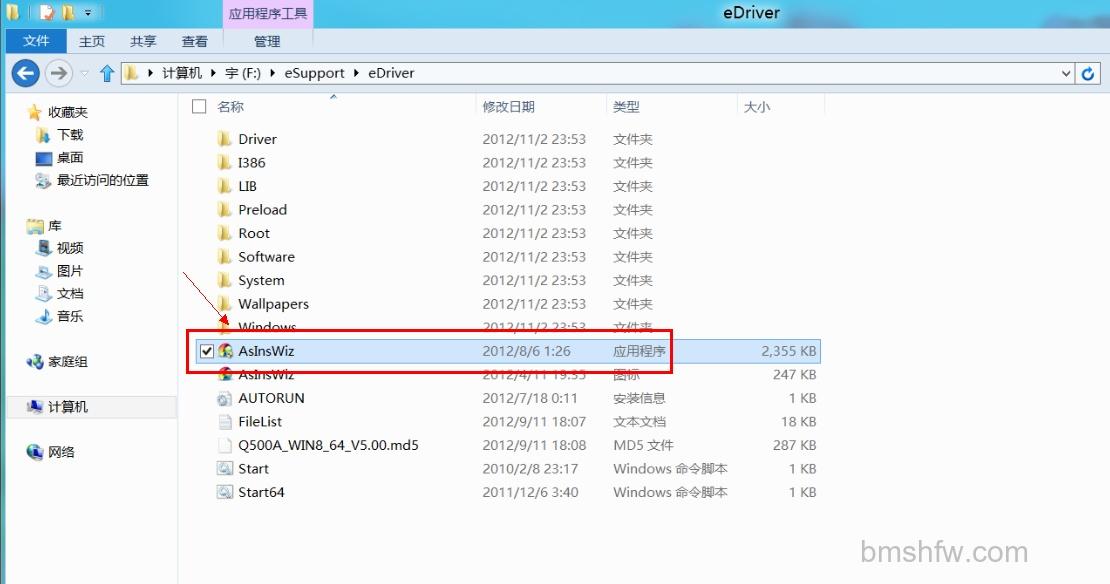
Task: Click 计算机 breadcrumb in address bar
Action: 182,73
